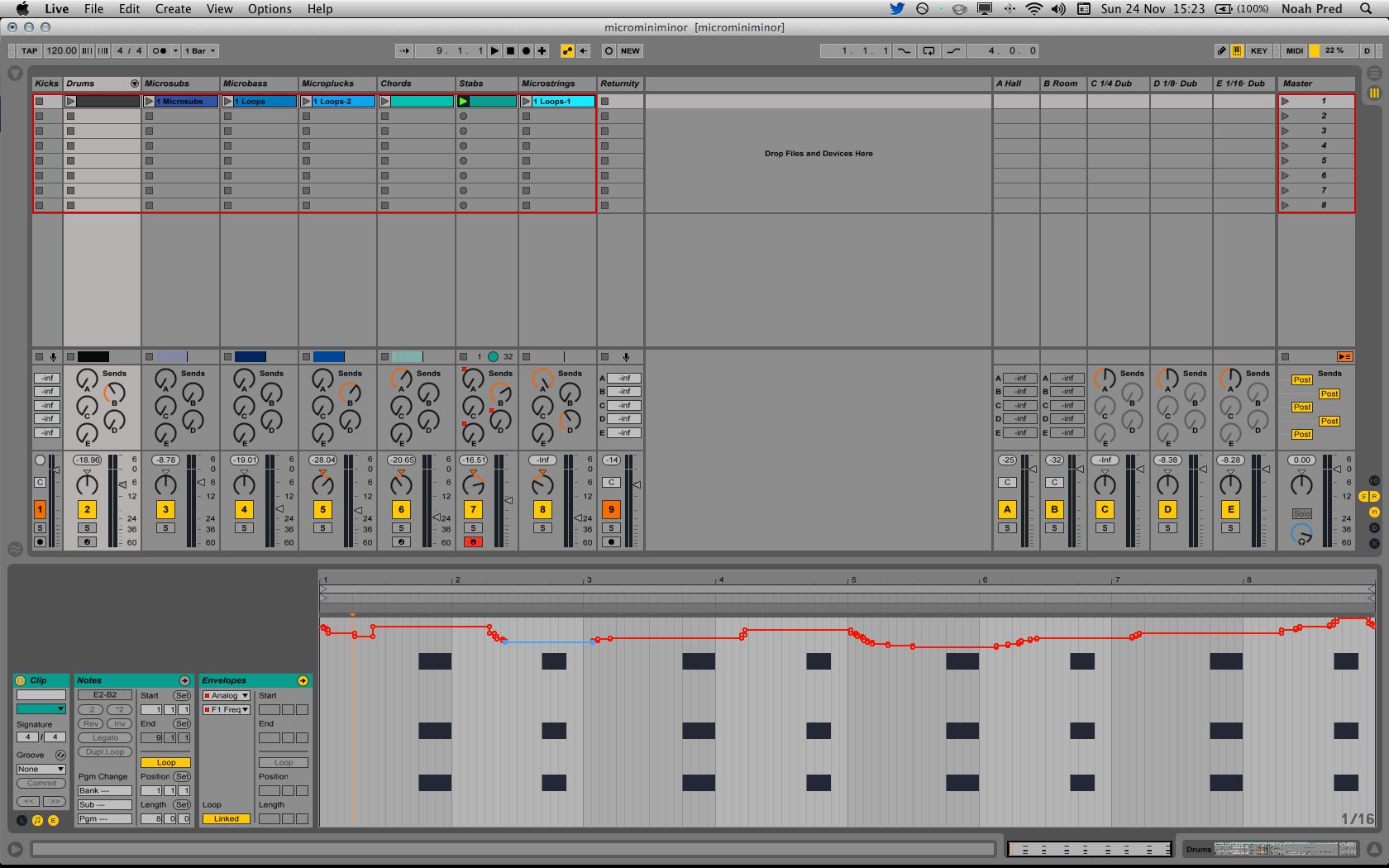
Task: Toggle return track A activator
Action: tap(1007, 509)
